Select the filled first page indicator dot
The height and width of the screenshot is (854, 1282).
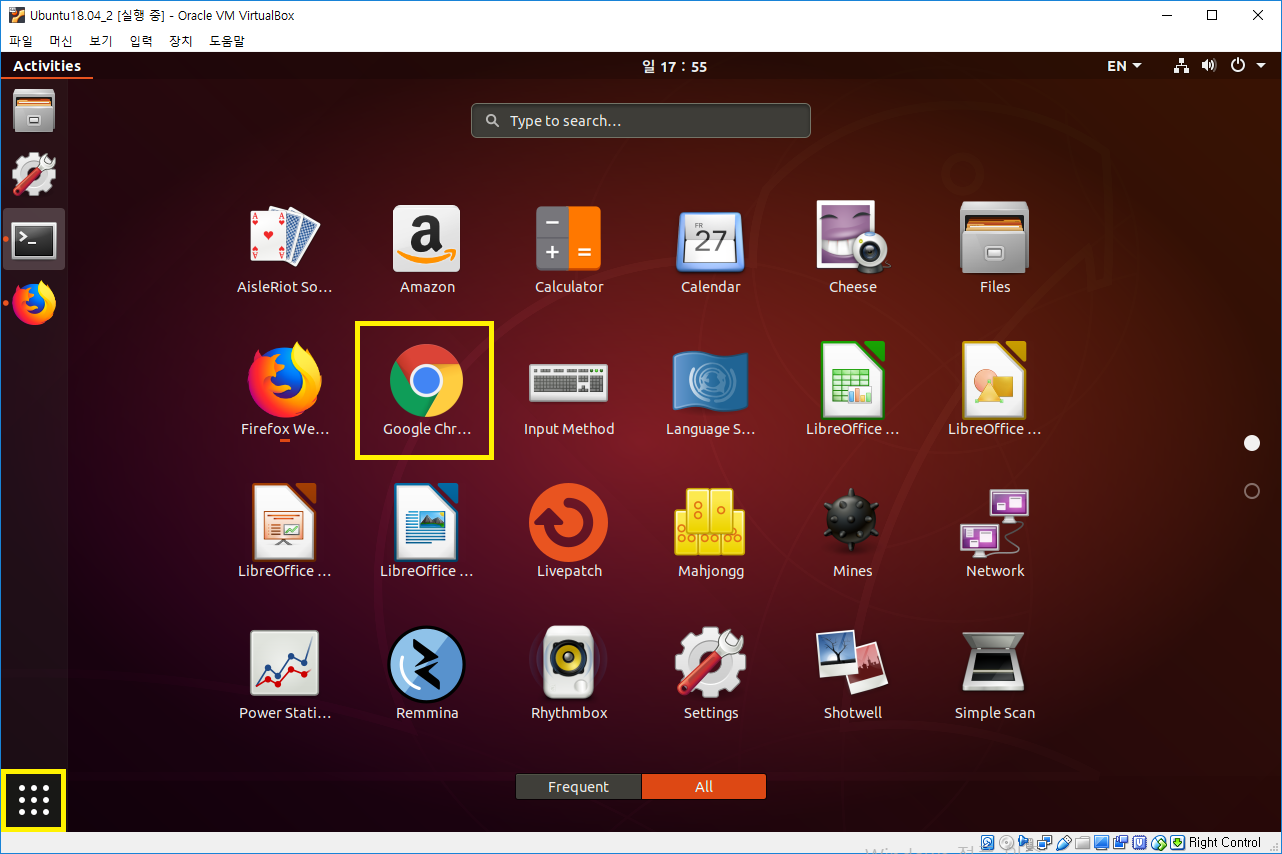click(1251, 443)
